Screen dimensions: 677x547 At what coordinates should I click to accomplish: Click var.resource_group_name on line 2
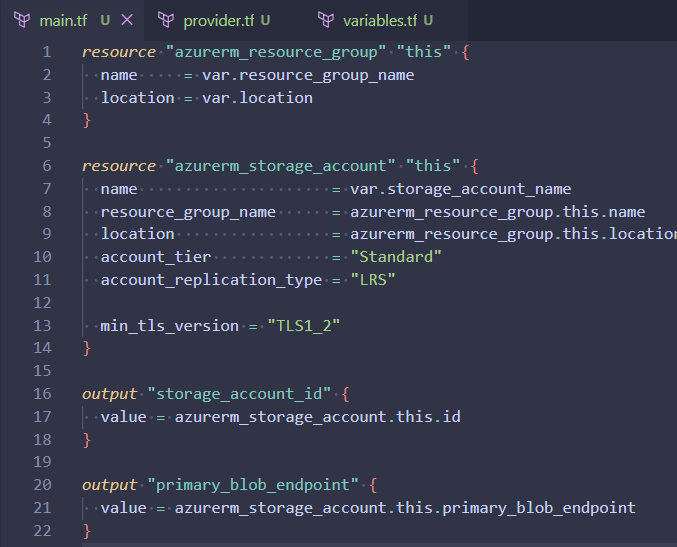308,75
